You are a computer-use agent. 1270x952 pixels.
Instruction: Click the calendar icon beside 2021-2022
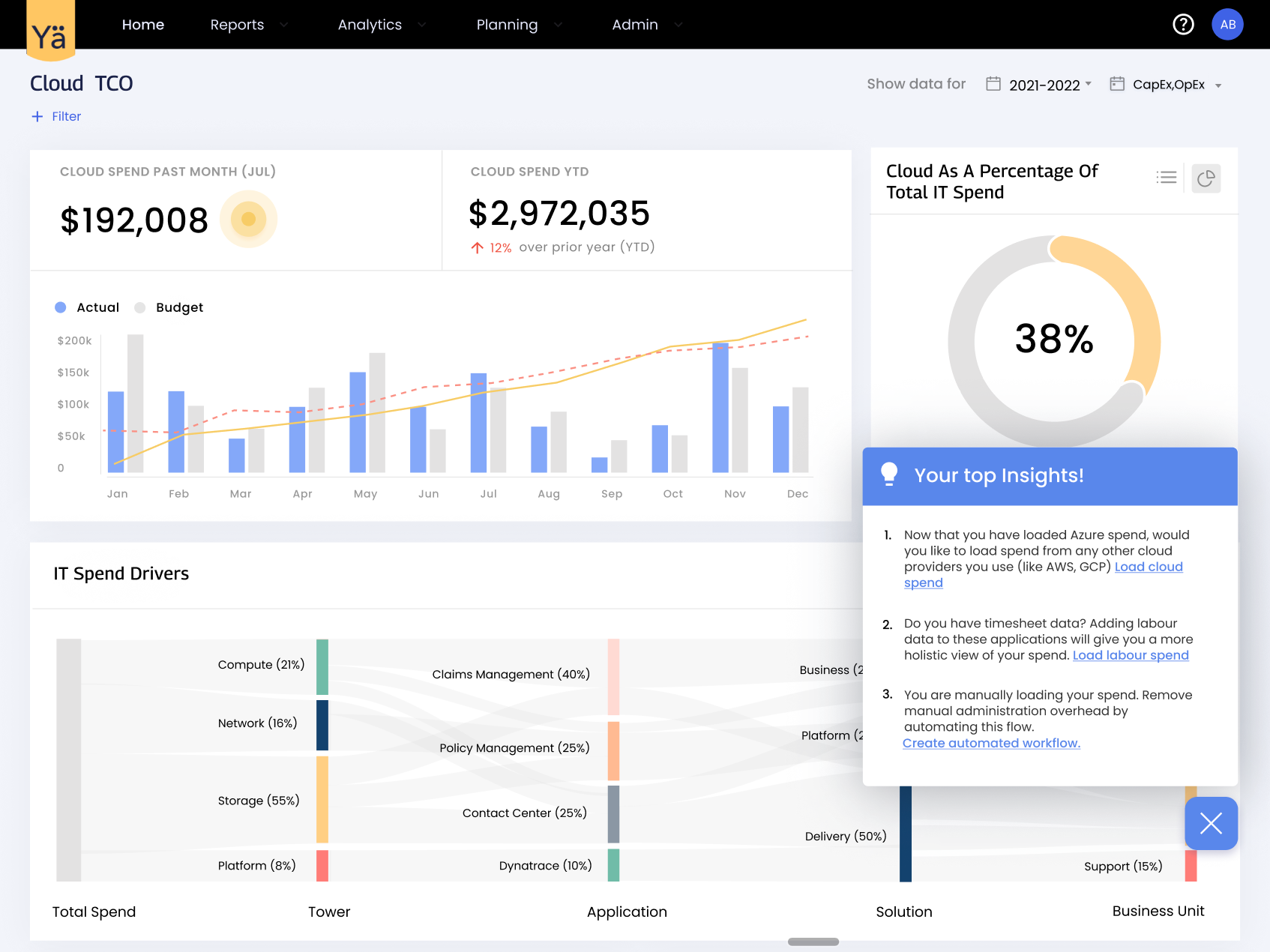tap(993, 84)
